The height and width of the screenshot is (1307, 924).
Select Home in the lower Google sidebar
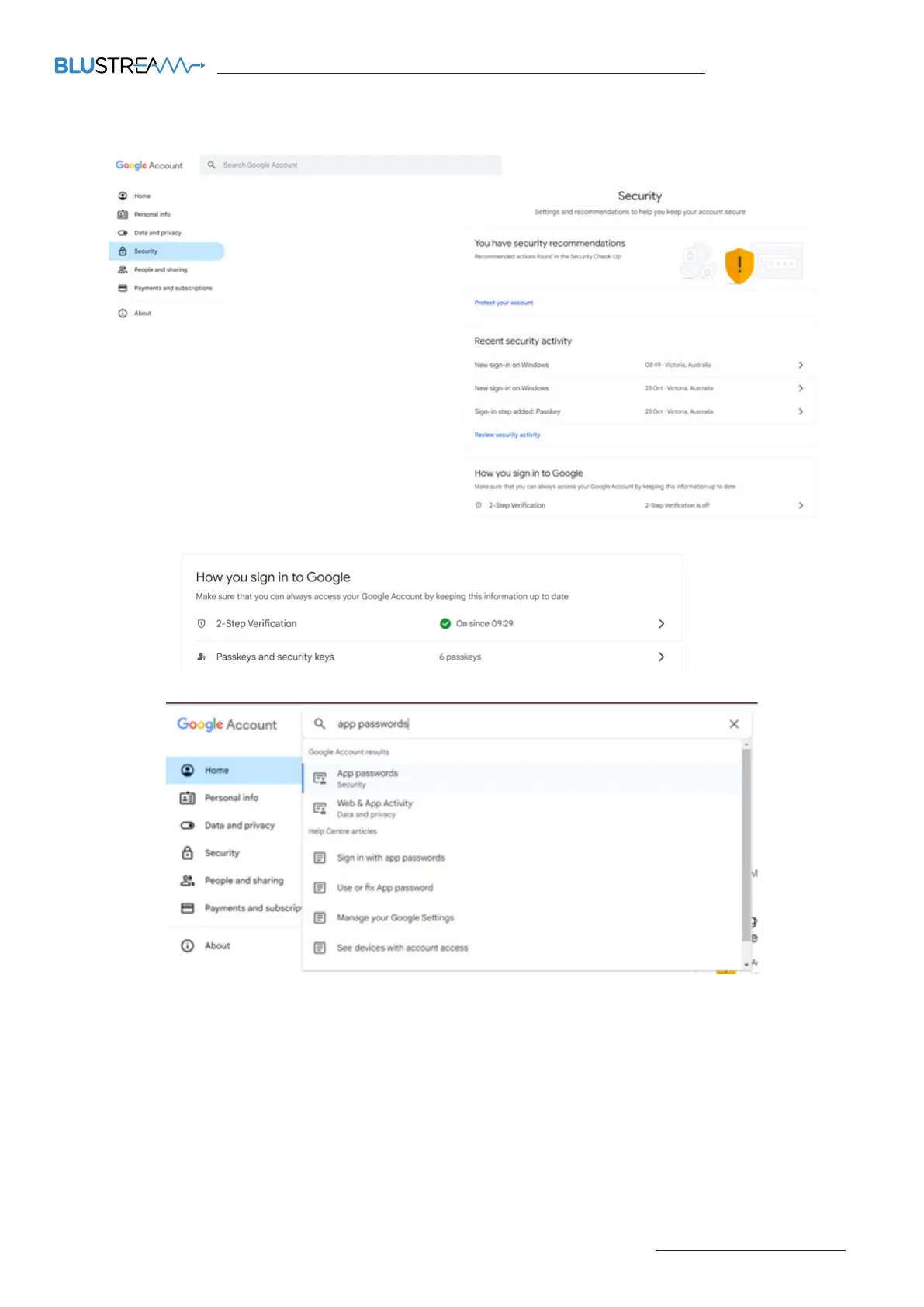click(216, 771)
